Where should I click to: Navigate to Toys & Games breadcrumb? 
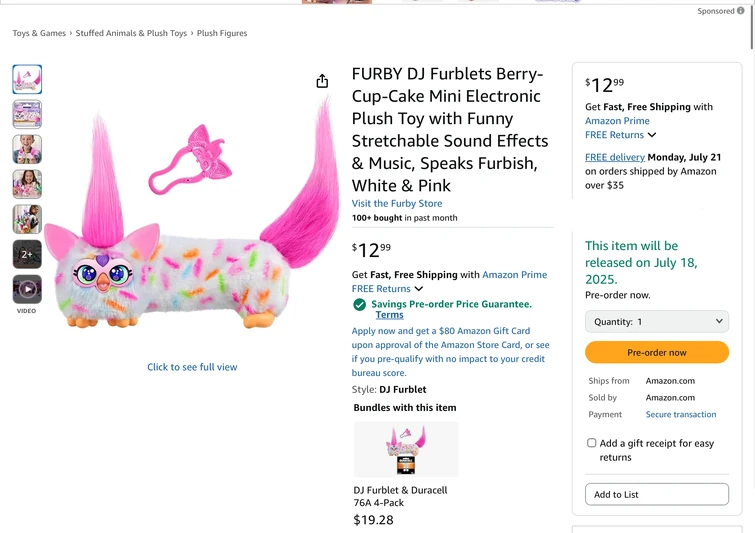pos(39,33)
